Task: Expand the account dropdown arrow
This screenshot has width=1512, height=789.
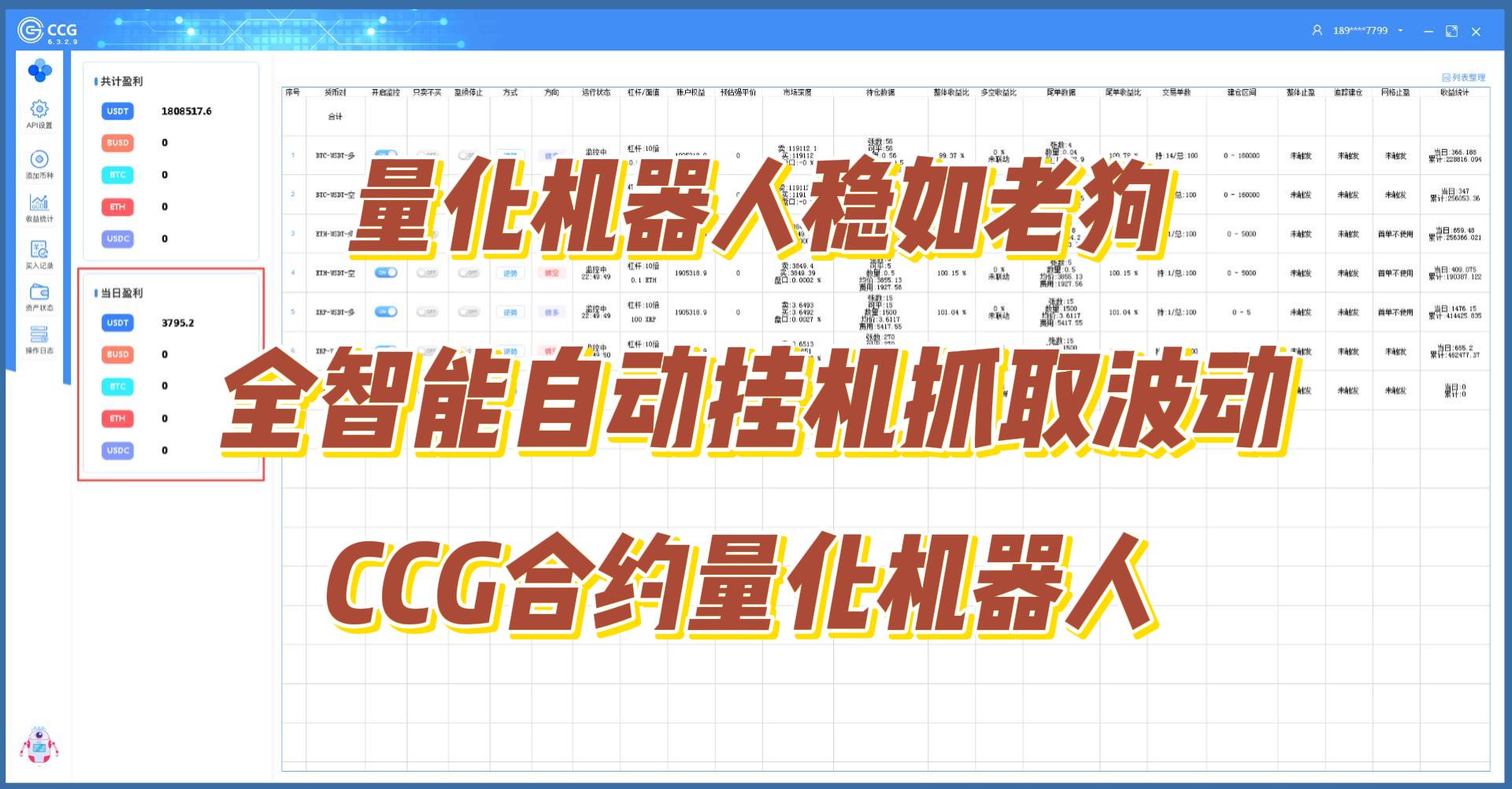Action: pyautogui.click(x=1400, y=31)
